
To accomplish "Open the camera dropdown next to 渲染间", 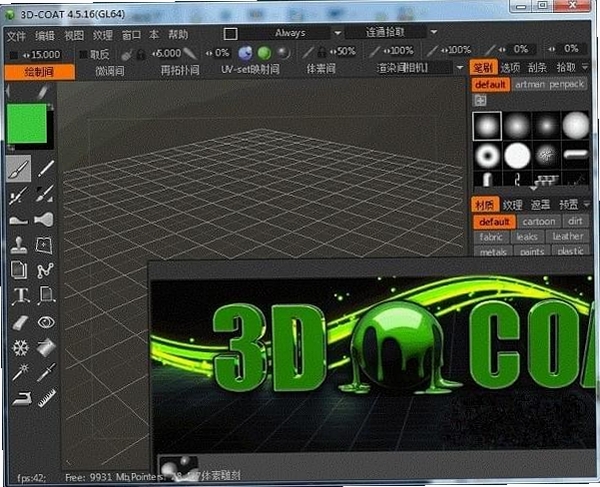I will [x=460, y=68].
